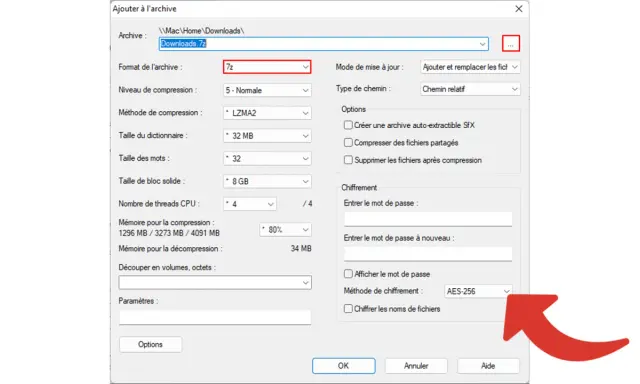Open the archive name history dropdown
The image size is (640, 384).
click(x=482, y=44)
